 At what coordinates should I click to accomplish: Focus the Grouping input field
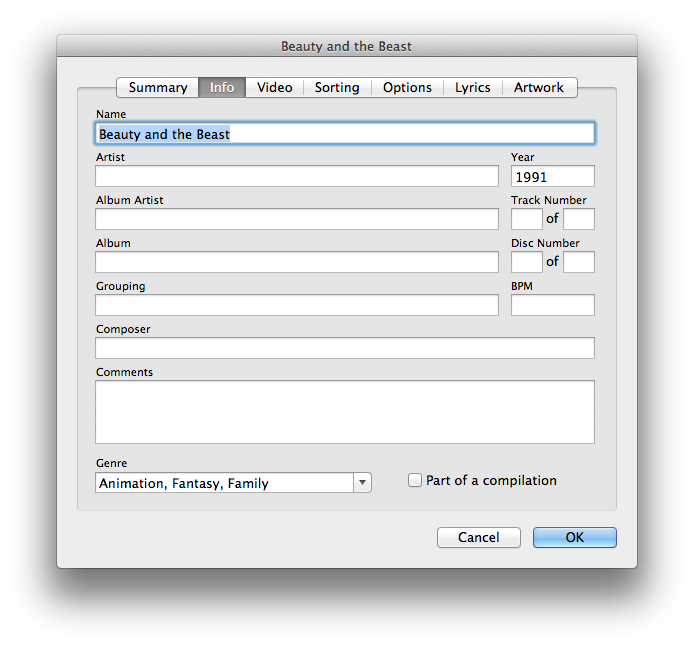(x=297, y=305)
